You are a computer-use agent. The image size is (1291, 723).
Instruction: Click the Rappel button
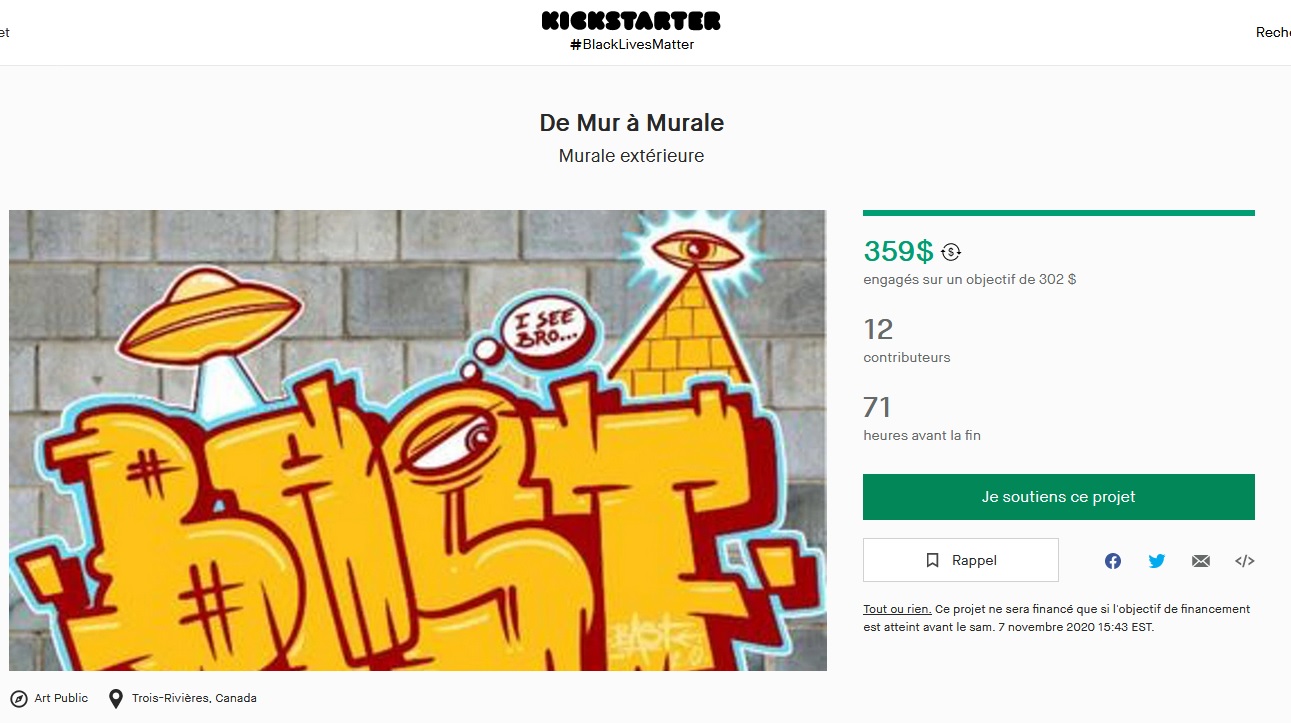click(x=961, y=560)
